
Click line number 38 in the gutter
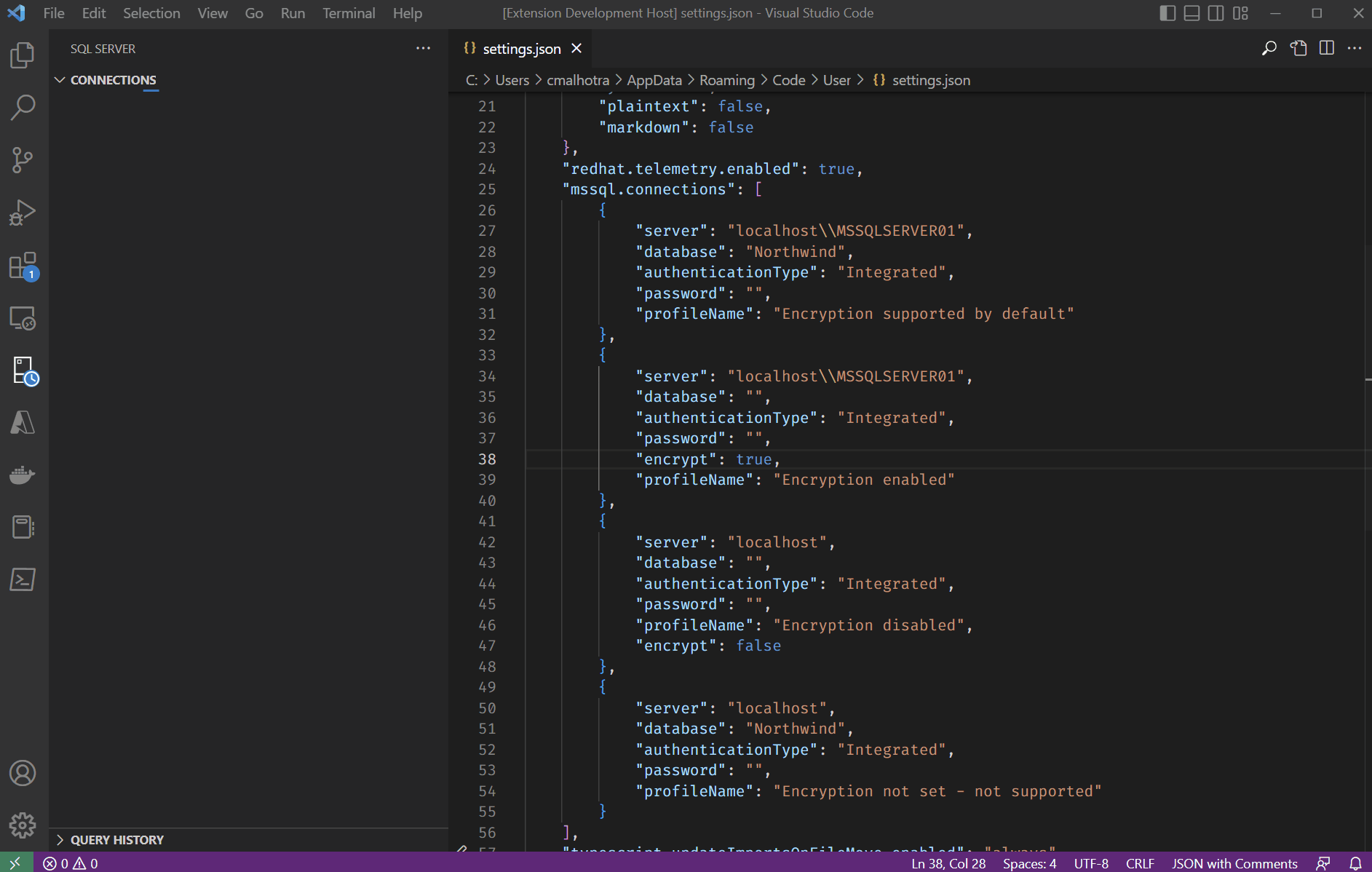click(x=487, y=459)
